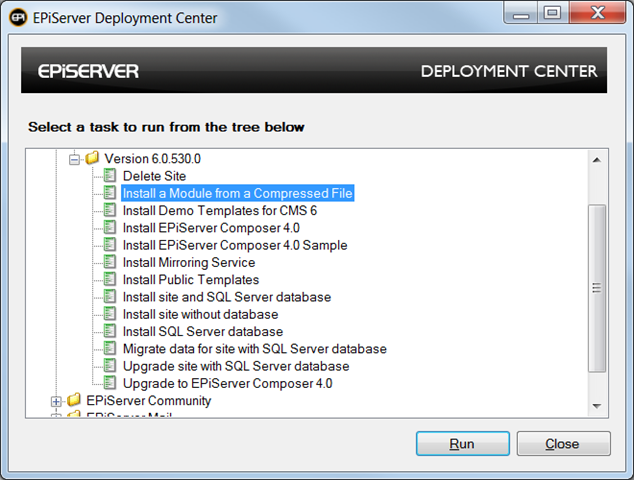Expand the EPiServerMail node at the bottom
Viewport: 634px width, 480px height.
pos(56,414)
